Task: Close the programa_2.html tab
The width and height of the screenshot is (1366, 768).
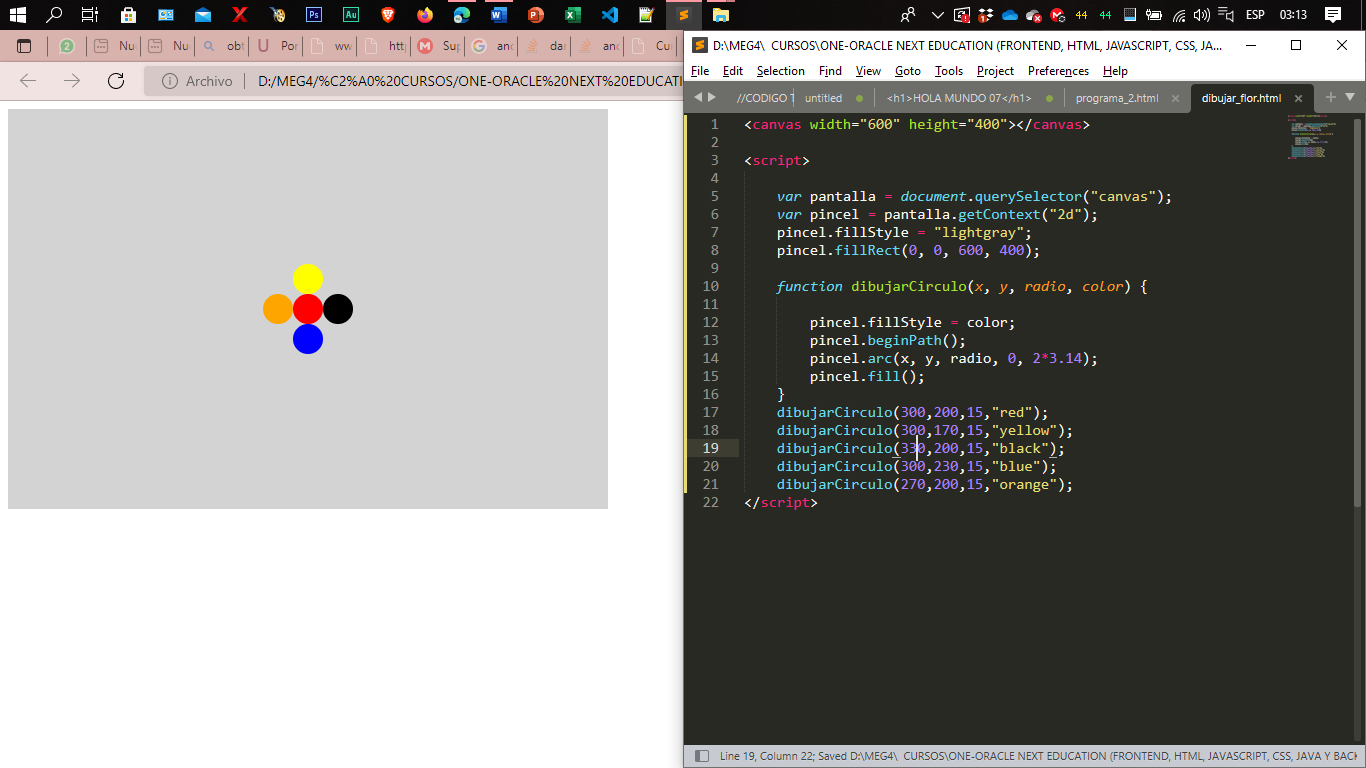Action: coord(1176,98)
